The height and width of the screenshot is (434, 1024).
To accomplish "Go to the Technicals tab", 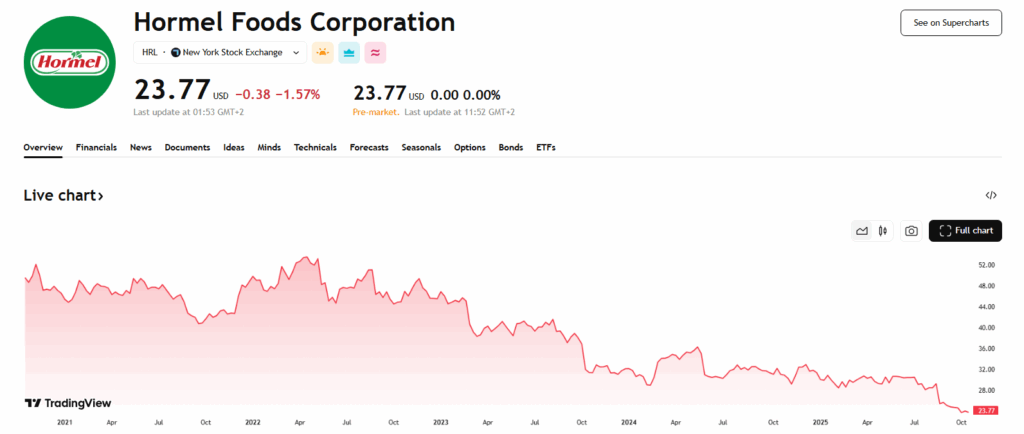I will [315, 147].
